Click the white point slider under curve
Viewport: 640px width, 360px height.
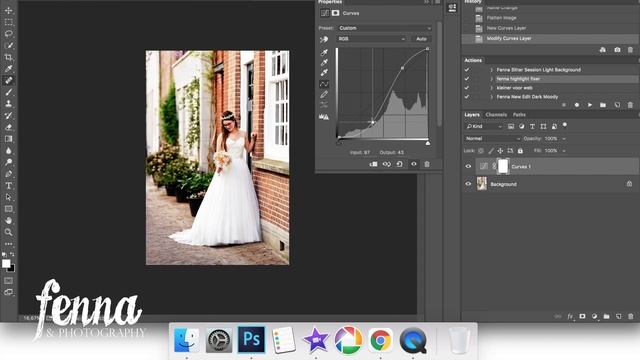pyautogui.click(x=428, y=143)
